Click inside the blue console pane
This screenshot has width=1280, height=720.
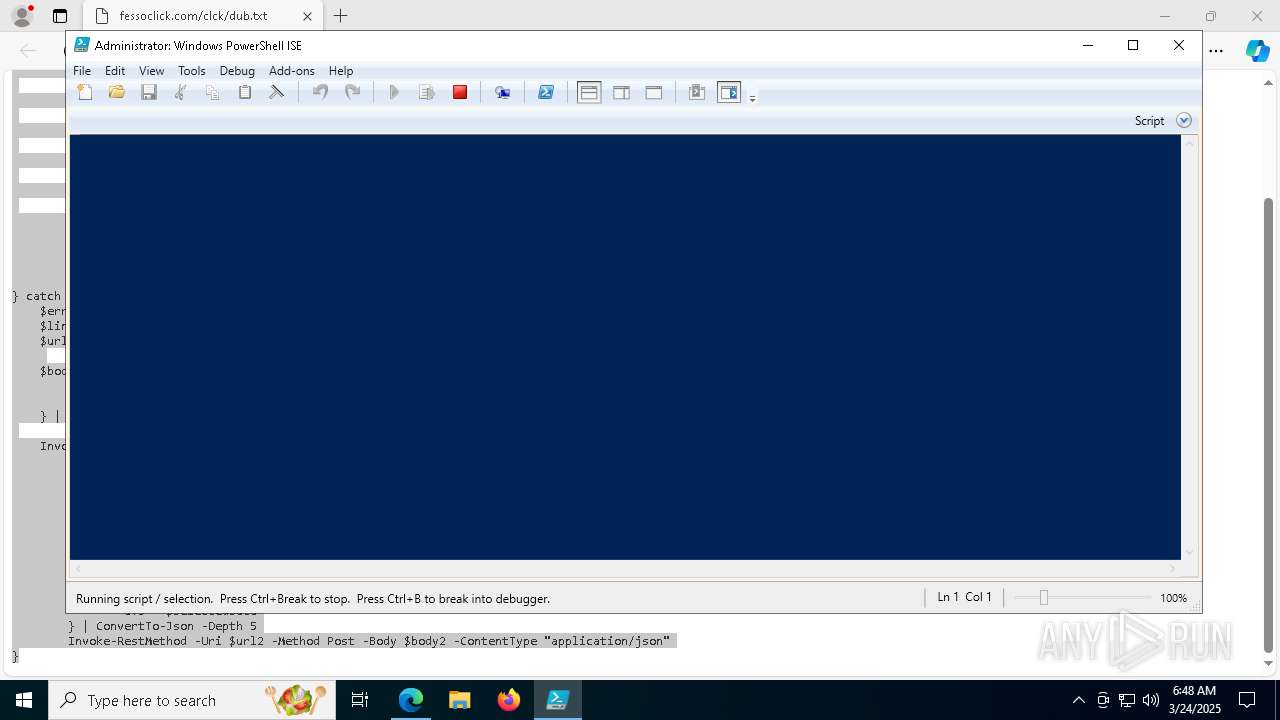[625, 347]
